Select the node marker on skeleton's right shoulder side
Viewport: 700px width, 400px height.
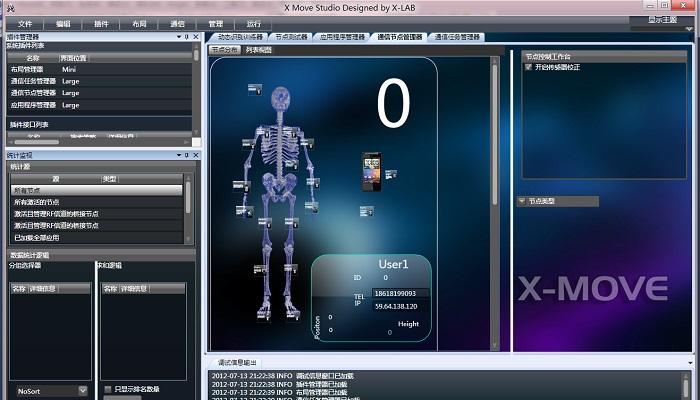tap(307, 143)
